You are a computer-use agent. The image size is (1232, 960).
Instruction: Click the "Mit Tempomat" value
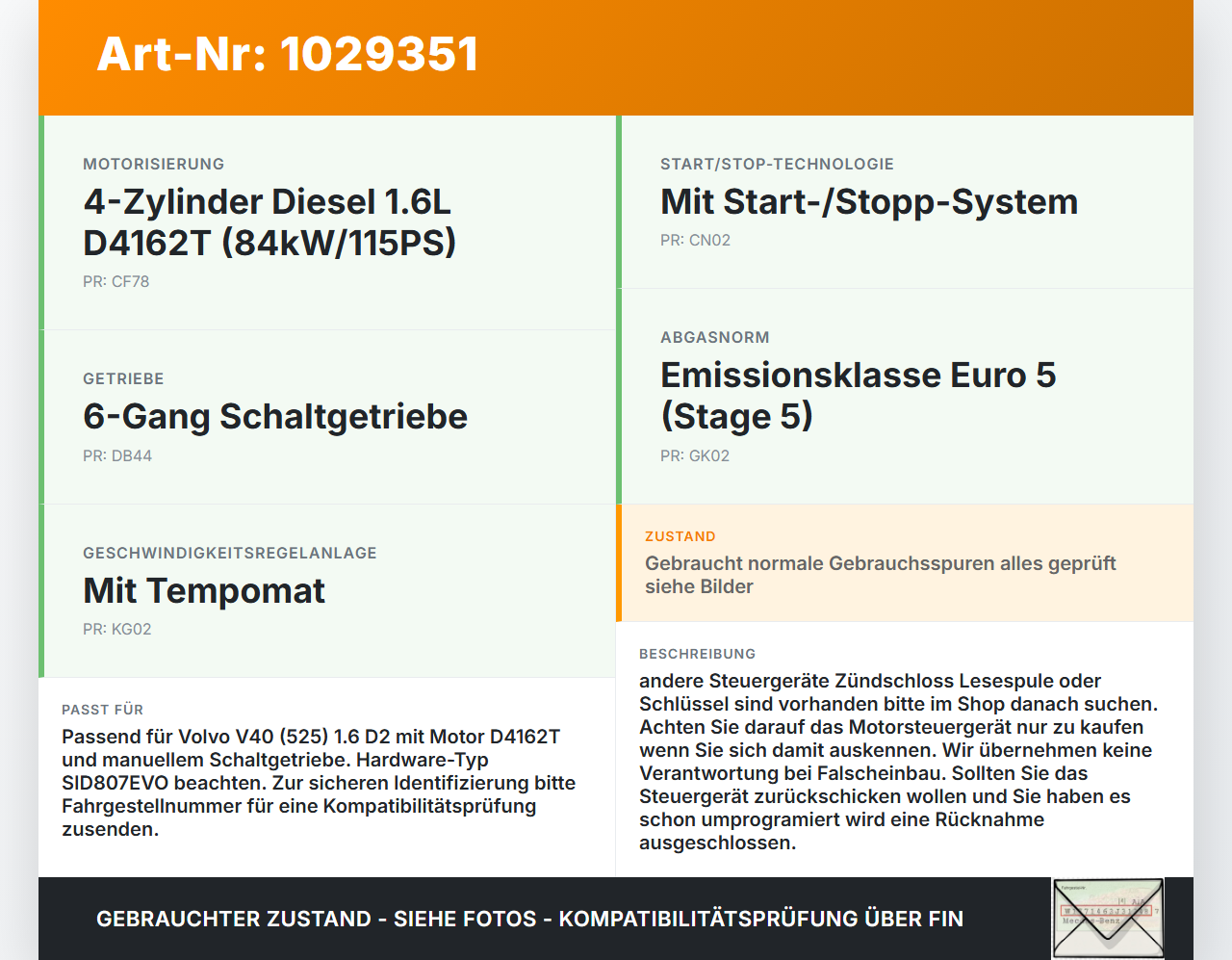point(204,590)
